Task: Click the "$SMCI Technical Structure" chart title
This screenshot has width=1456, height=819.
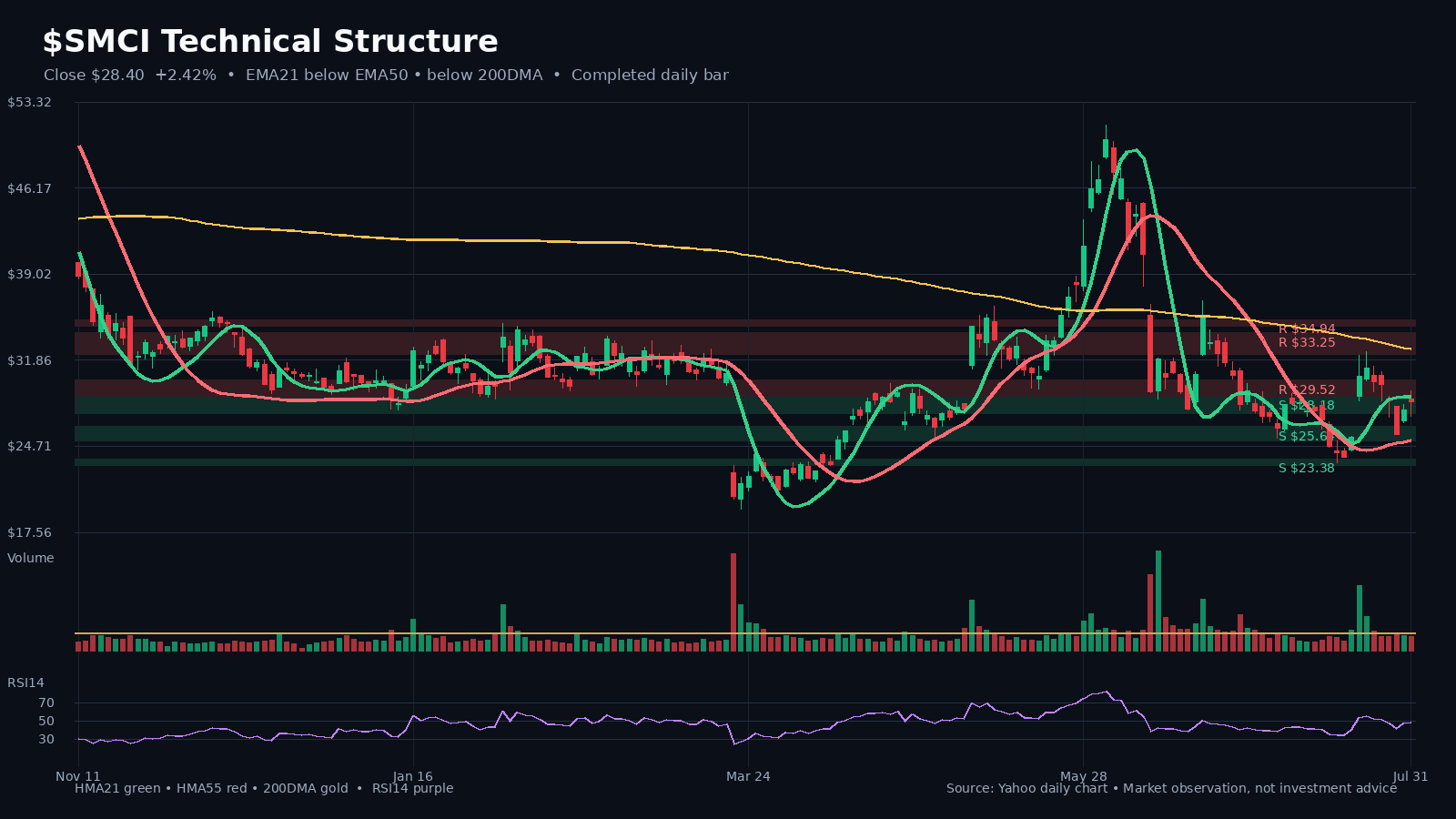Action: tap(270, 42)
